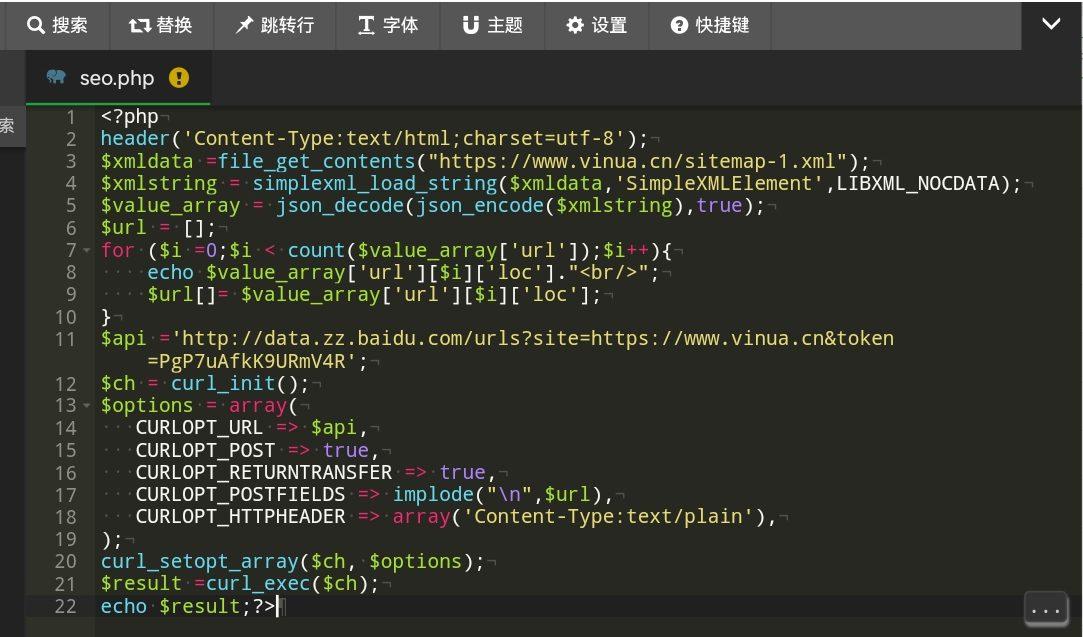Open the 跳转行 go-to-line tool
Image resolution: width=1083 pixels, height=637 pixels.
pos(274,26)
